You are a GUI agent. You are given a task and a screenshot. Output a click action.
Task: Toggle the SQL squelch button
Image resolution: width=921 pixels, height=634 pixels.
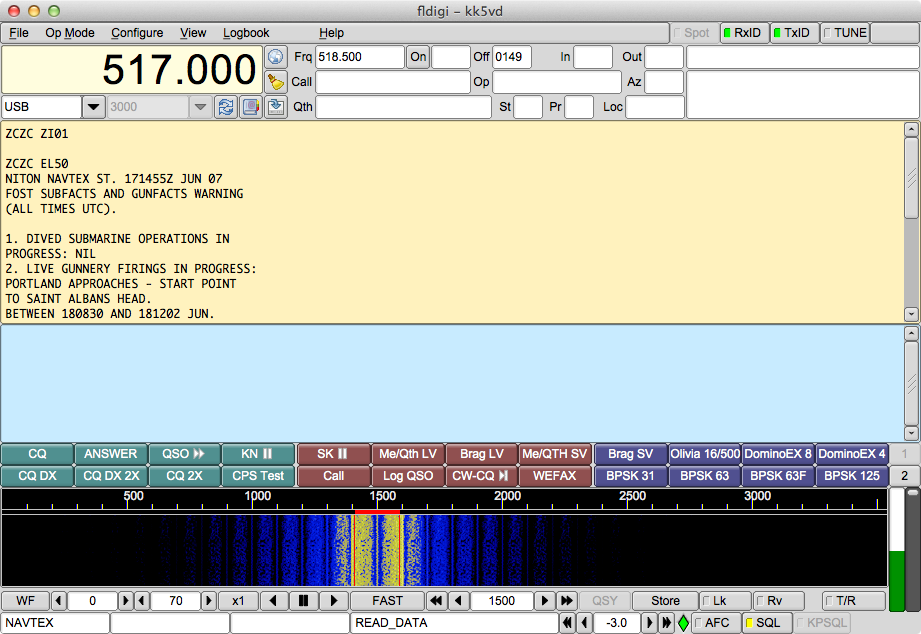763,623
